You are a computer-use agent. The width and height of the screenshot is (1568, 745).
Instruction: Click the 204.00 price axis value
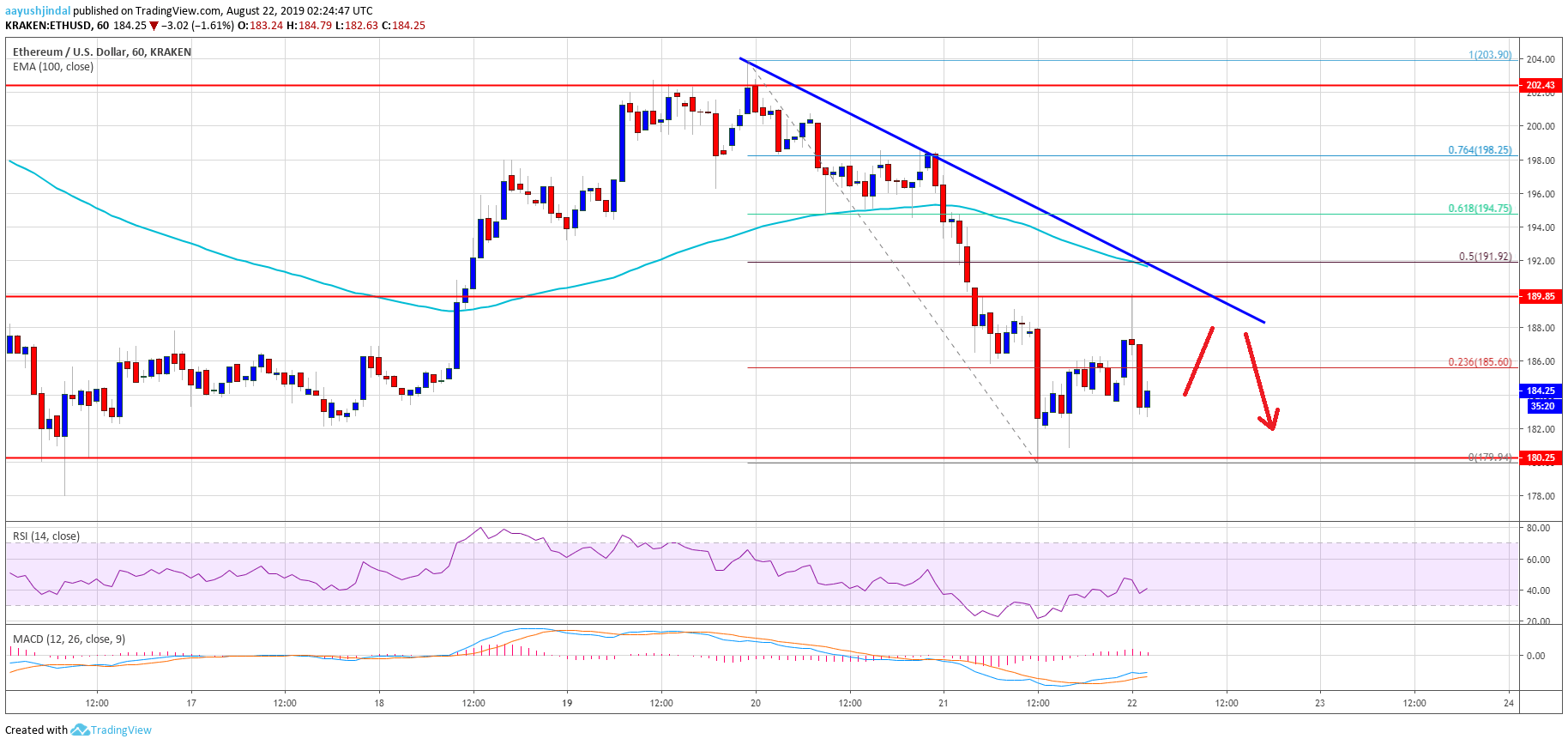(x=1541, y=59)
